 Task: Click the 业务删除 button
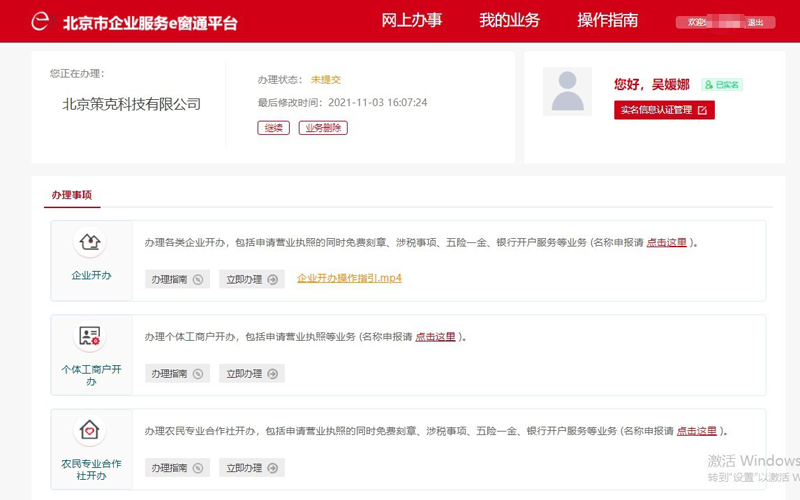(x=323, y=128)
